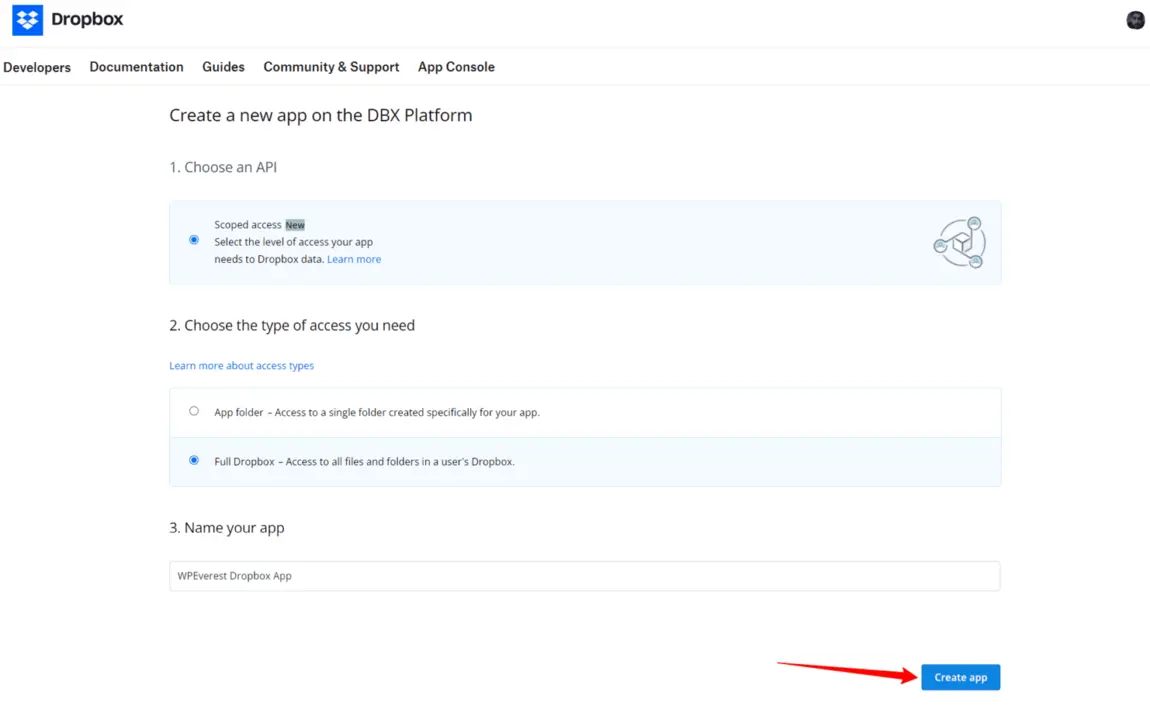Navigate to the App Console

(x=456, y=67)
